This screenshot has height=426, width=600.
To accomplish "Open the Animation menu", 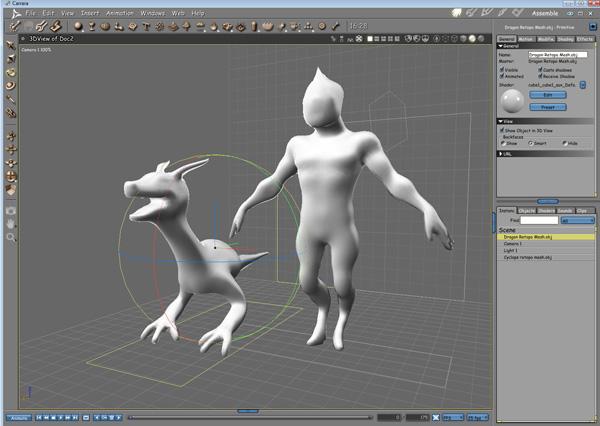I will click(120, 13).
